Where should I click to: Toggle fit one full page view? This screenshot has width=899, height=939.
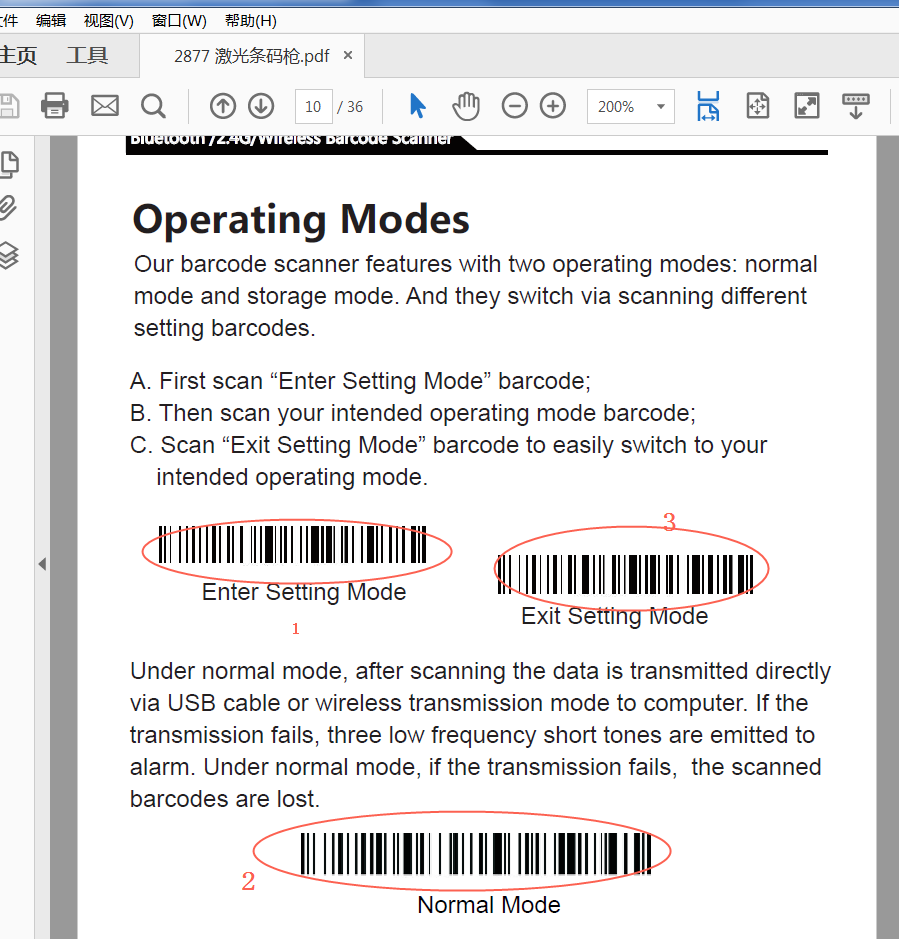tap(757, 106)
